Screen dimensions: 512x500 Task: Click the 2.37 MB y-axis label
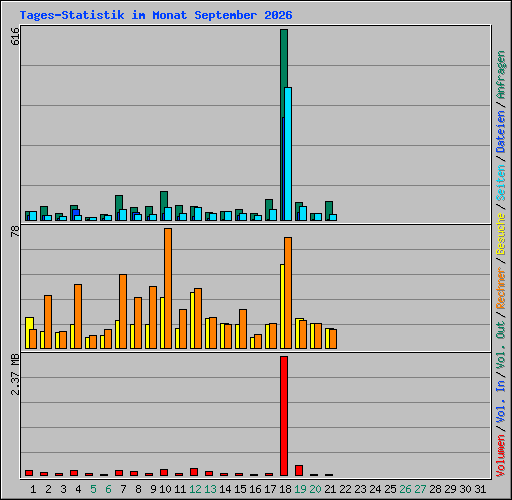(x=15, y=375)
